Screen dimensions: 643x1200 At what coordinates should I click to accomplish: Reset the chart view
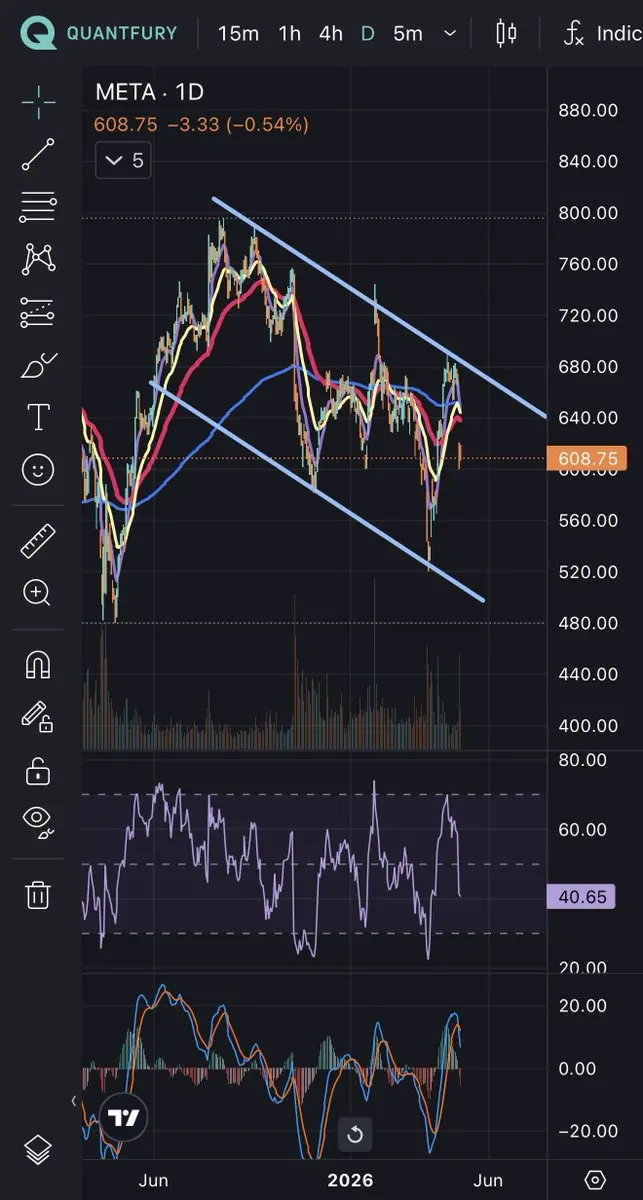pos(354,1135)
